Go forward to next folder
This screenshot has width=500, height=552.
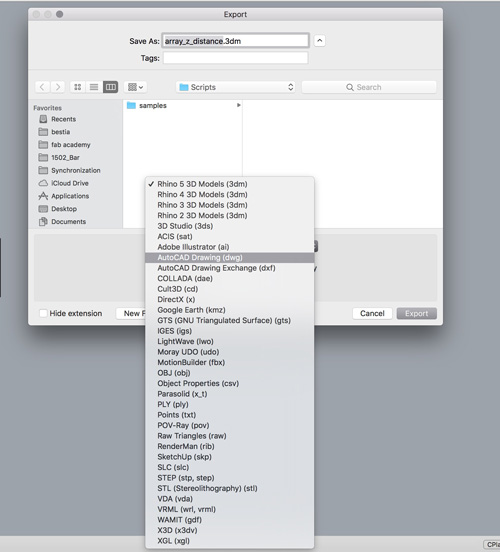tap(58, 87)
